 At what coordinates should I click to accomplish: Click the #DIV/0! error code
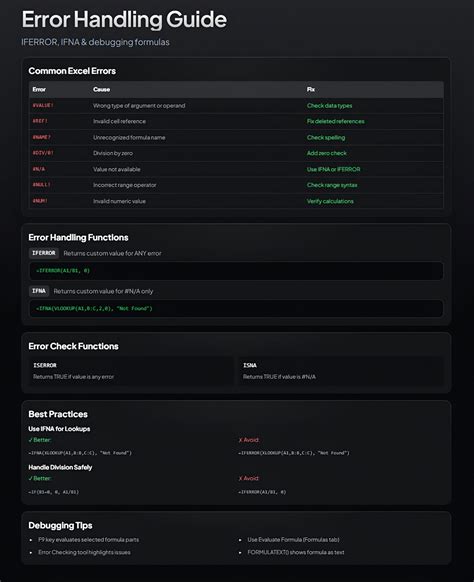(43, 153)
